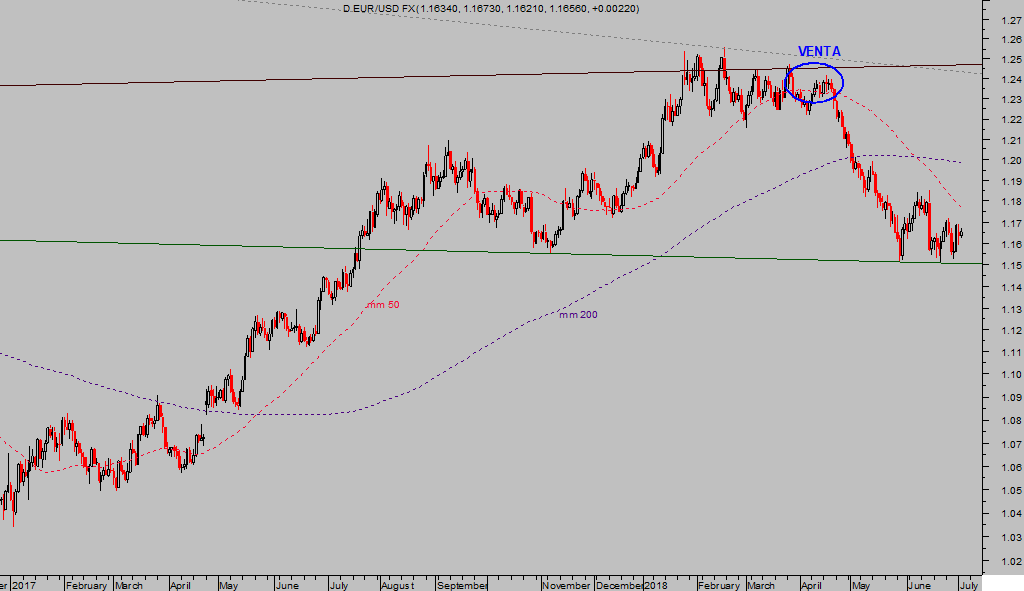Select the November label on time axis
The width and height of the screenshot is (1024, 591).
point(567,585)
